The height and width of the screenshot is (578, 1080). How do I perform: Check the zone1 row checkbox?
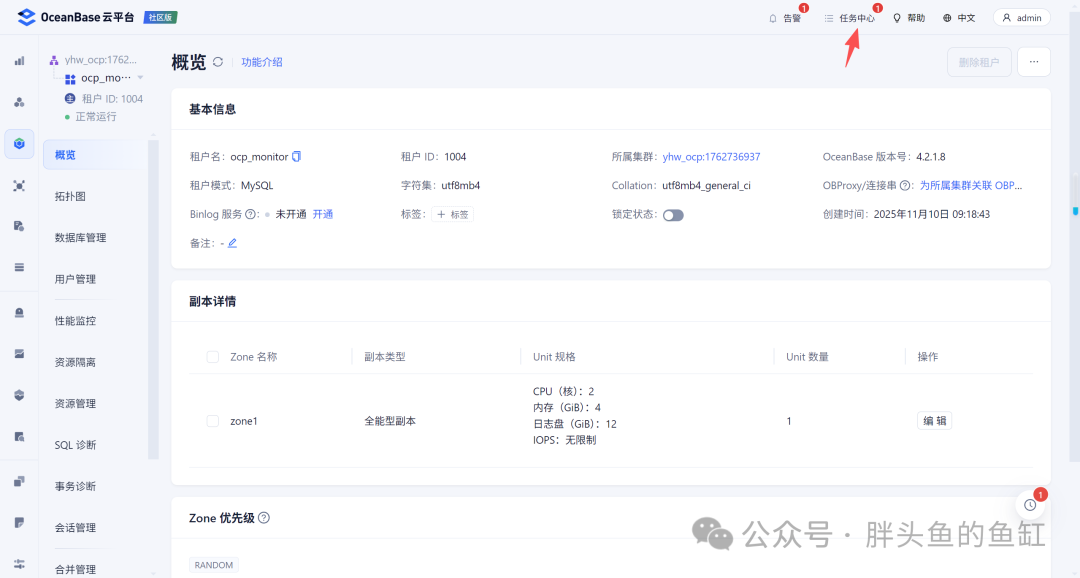pyautogui.click(x=213, y=421)
